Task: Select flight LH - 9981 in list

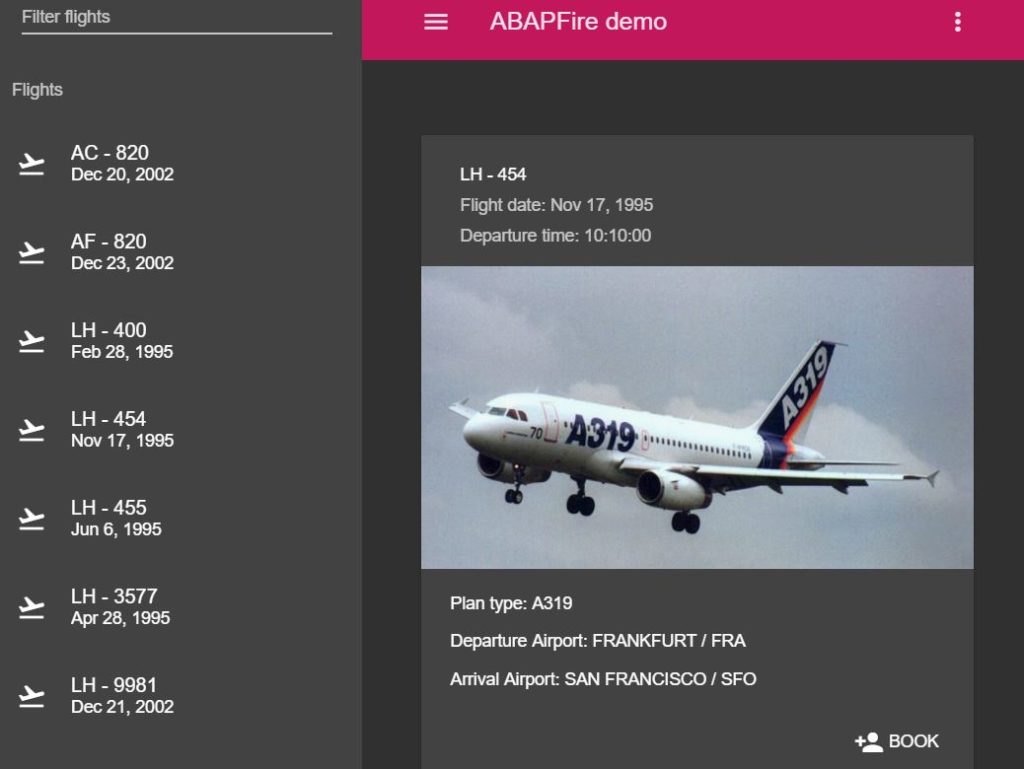Action: (x=181, y=696)
